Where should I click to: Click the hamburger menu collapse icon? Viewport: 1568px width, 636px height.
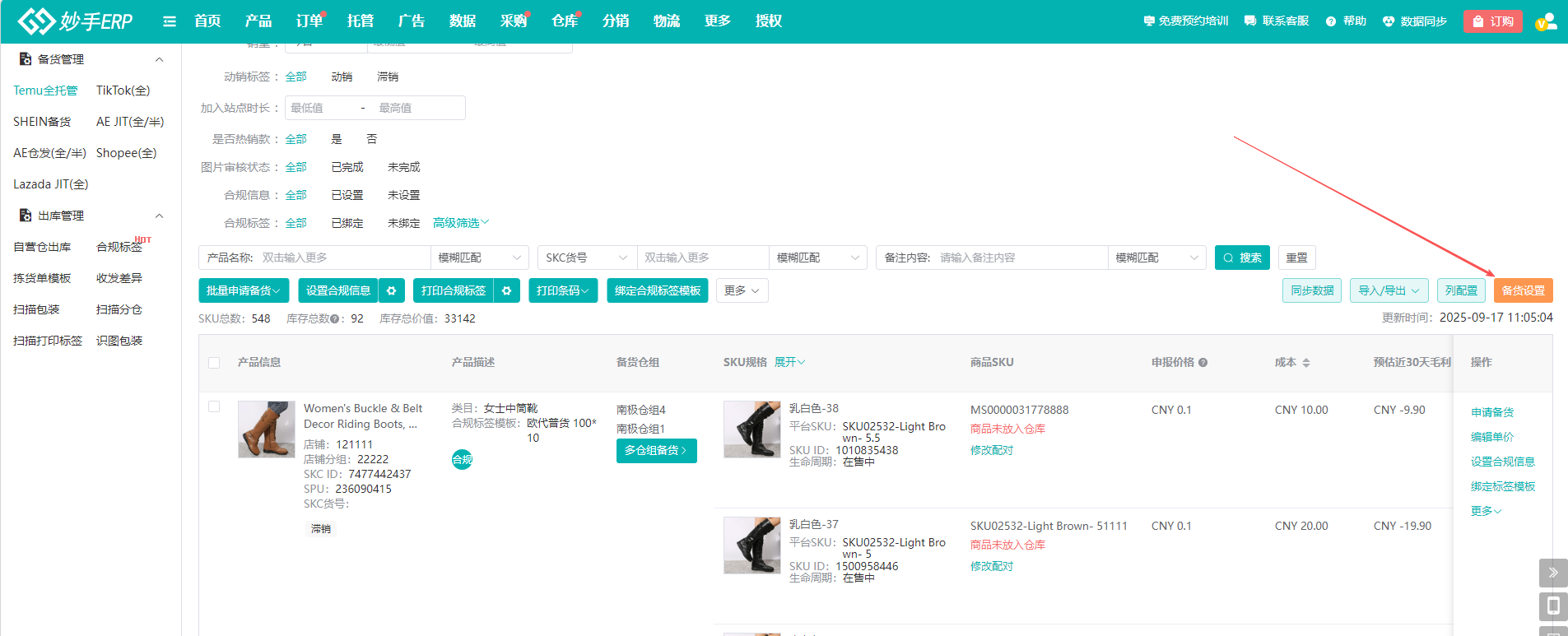[170, 21]
